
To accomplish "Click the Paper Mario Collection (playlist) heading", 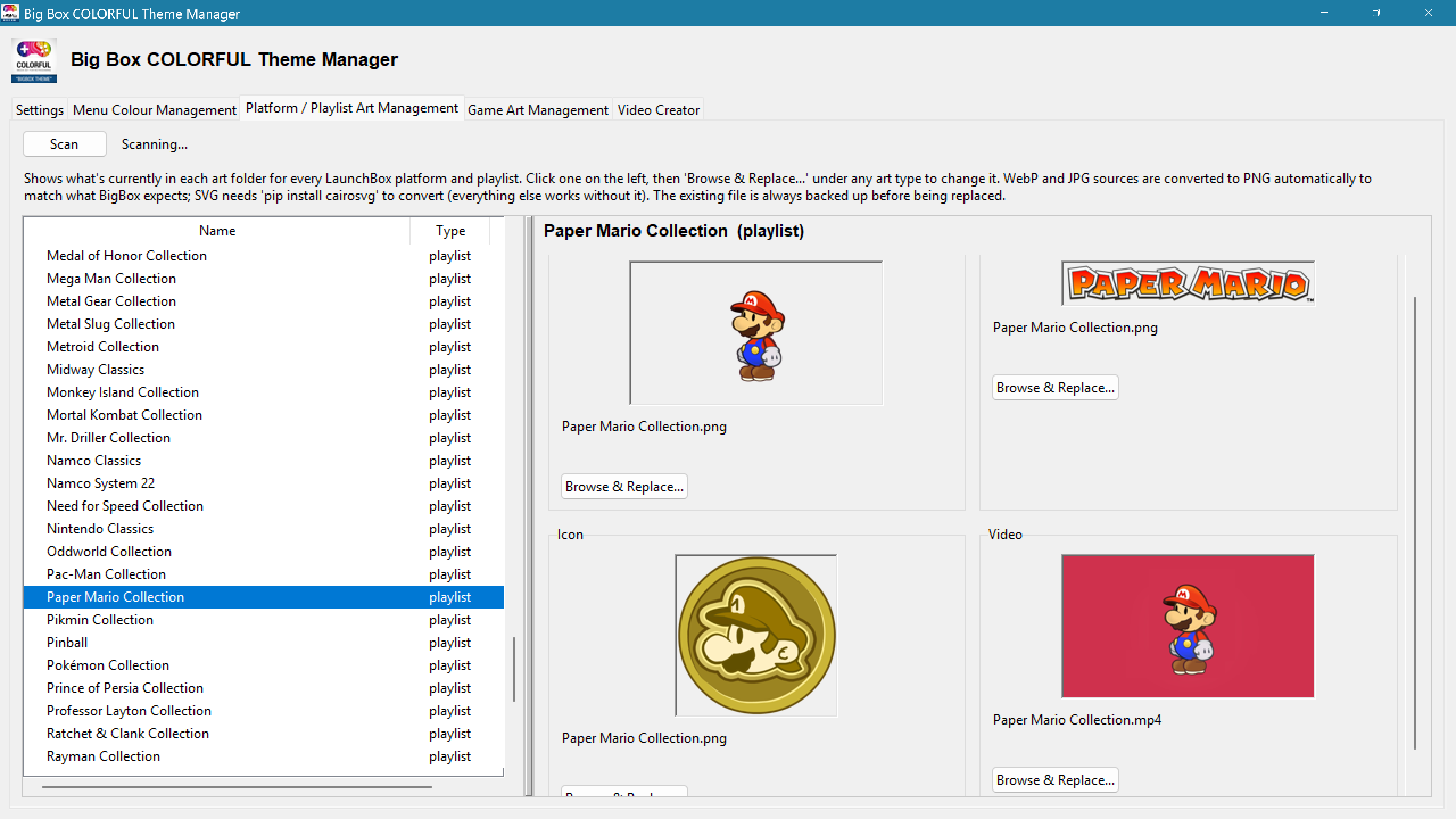I will tap(674, 231).
